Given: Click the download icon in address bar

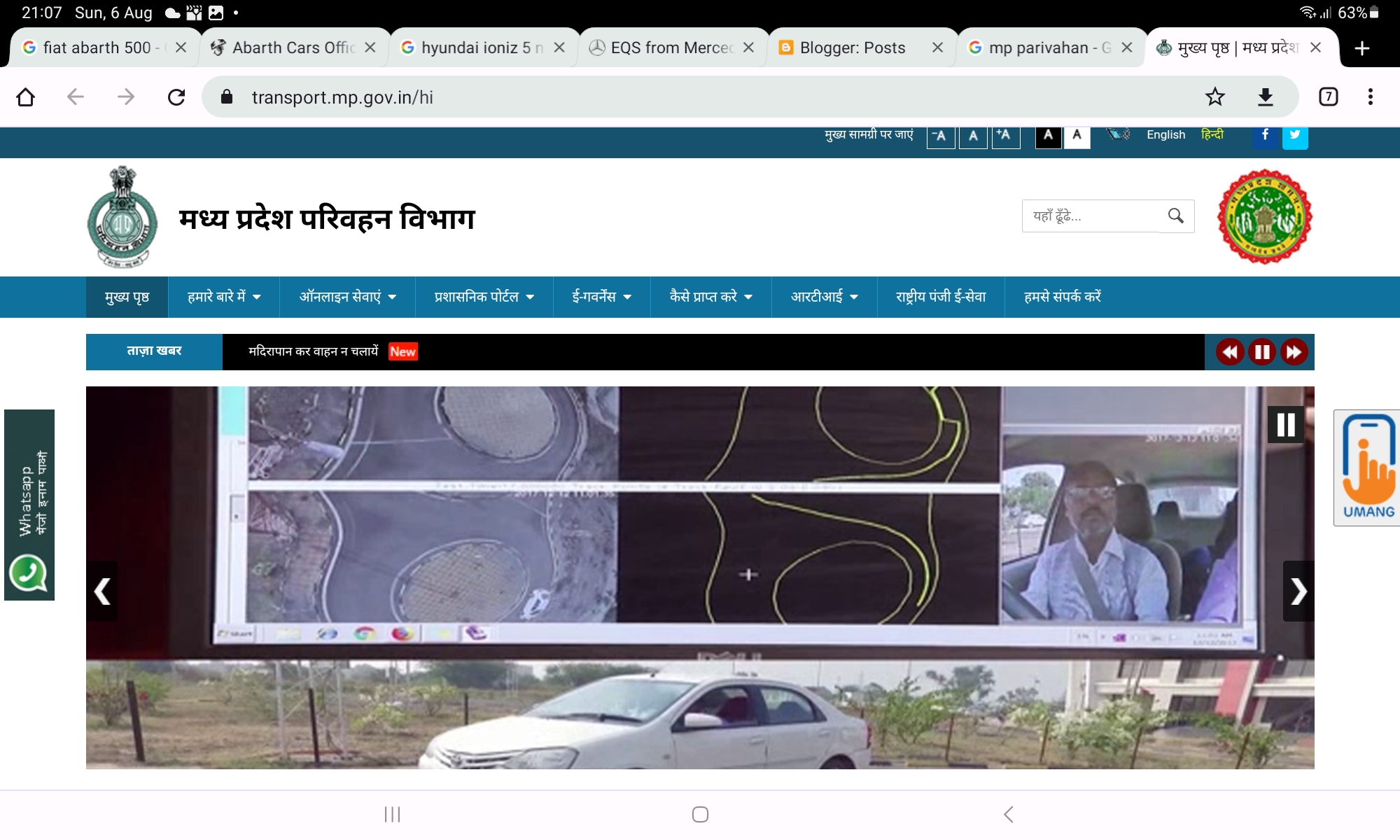Looking at the screenshot, I should tap(1265, 97).
